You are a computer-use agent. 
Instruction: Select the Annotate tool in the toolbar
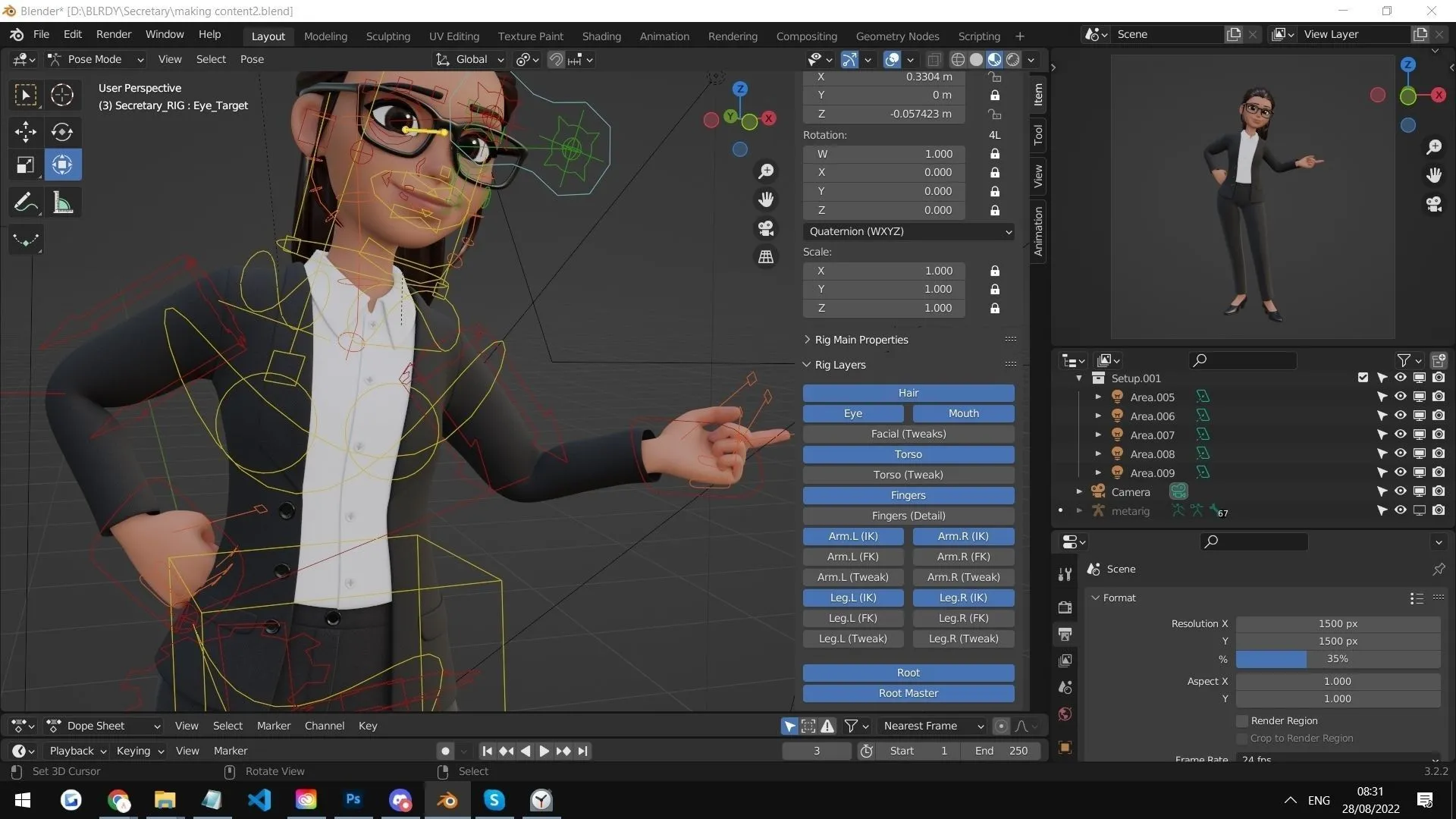25,202
